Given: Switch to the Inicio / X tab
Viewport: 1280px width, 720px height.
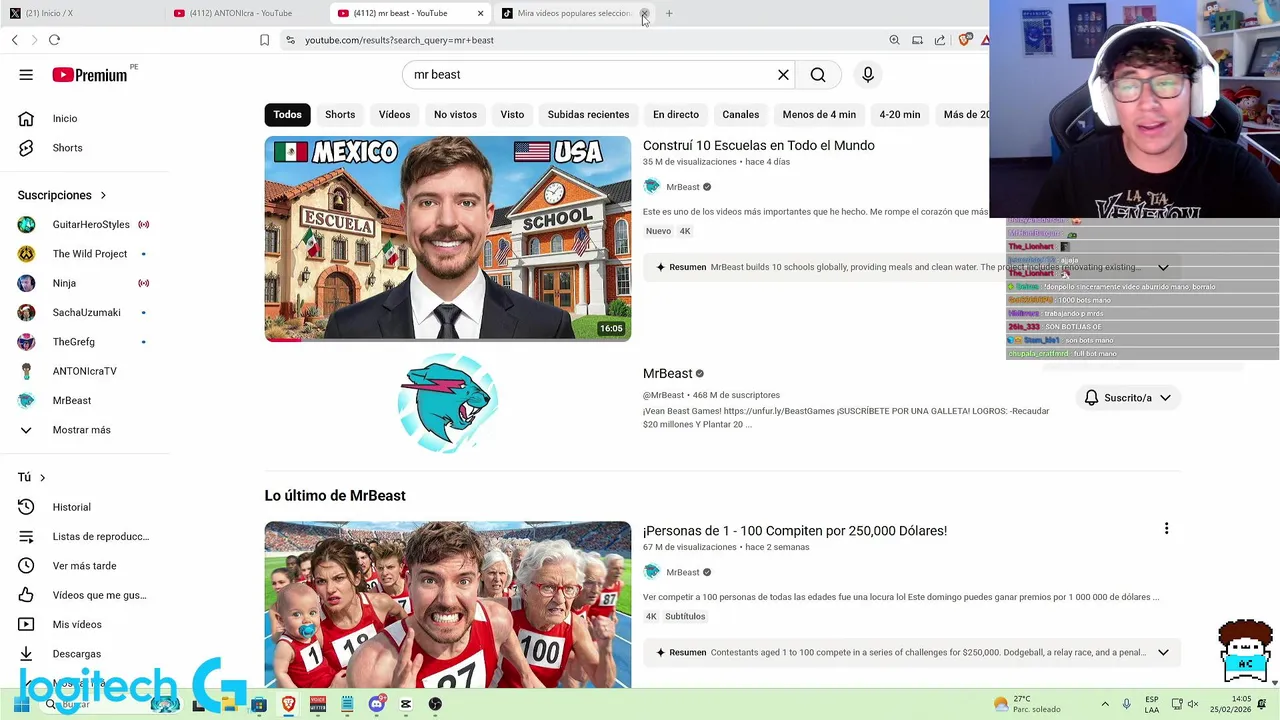Looking at the screenshot, I should pyautogui.click(x=80, y=13).
